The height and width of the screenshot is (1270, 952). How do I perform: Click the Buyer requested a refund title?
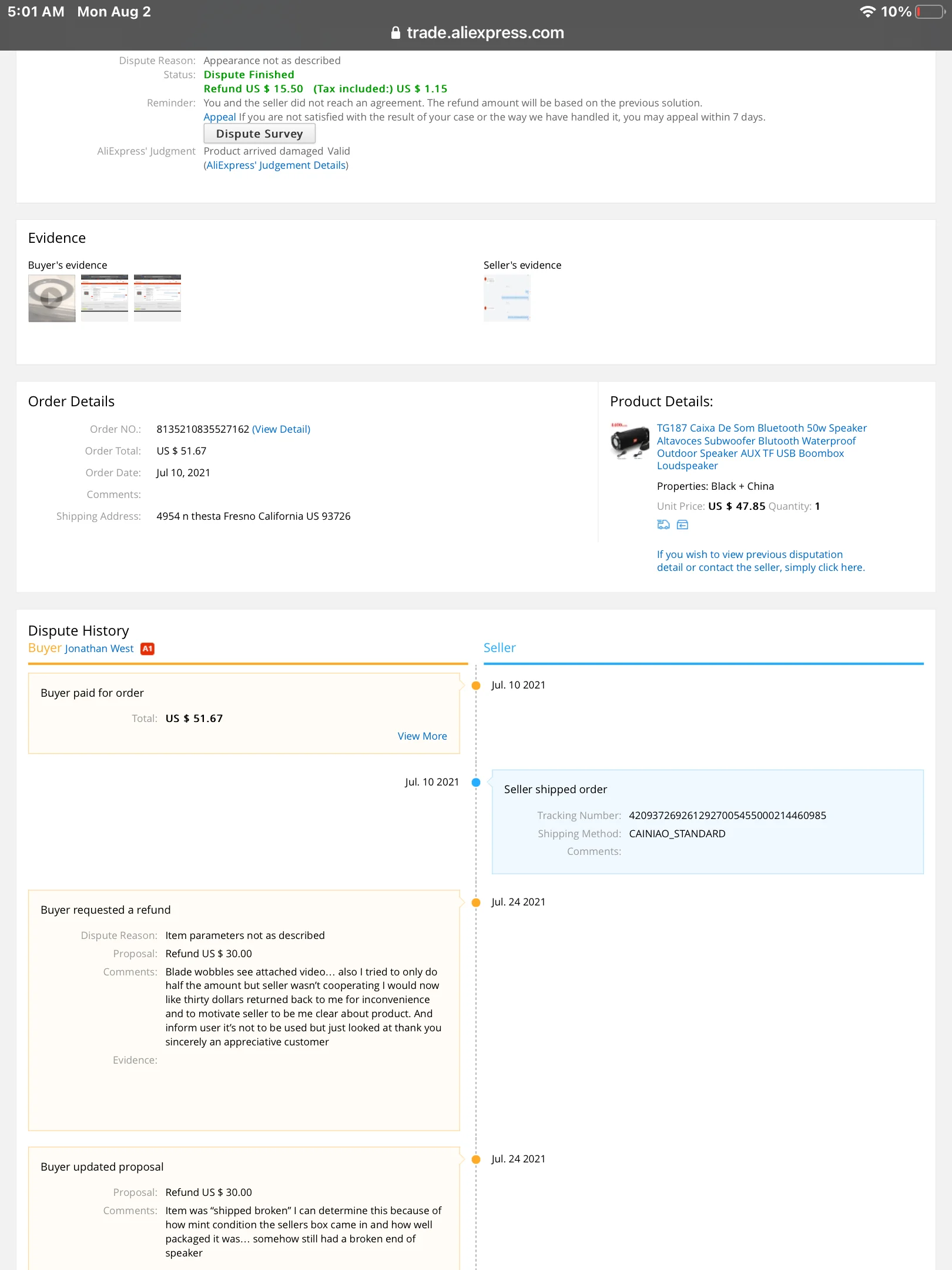[x=106, y=910]
